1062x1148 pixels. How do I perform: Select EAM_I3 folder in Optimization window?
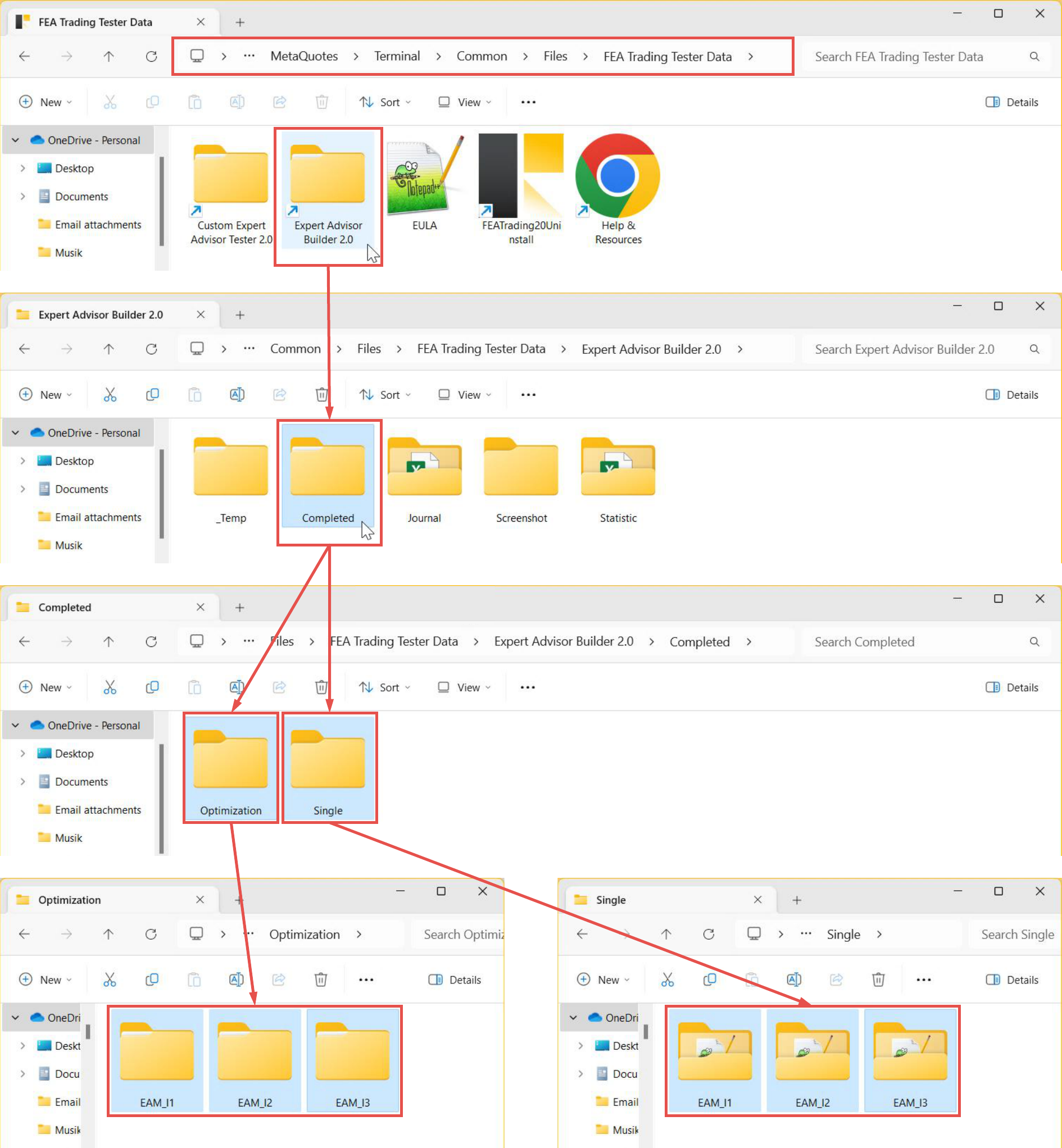click(352, 1062)
